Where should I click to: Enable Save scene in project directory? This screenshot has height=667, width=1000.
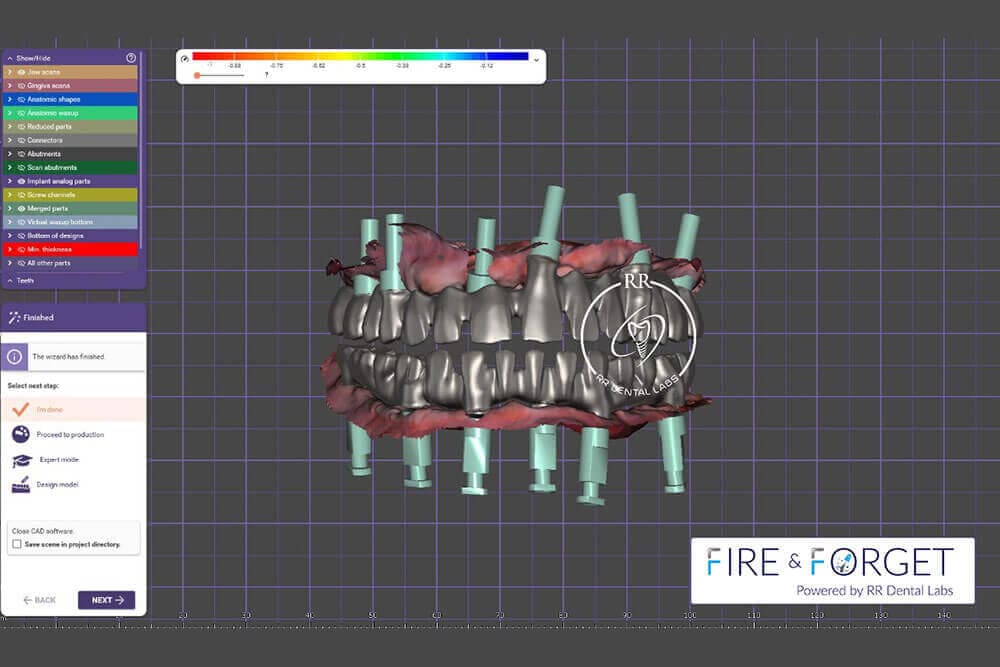tap(16, 544)
